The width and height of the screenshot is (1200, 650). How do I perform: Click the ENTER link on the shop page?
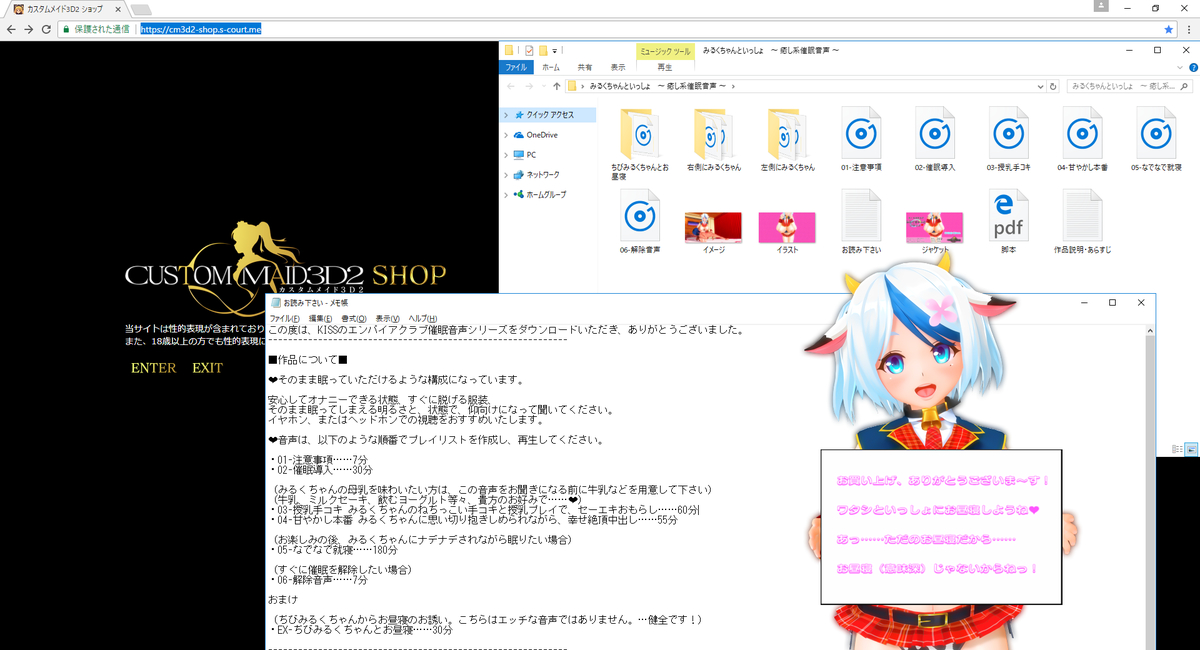coord(153,368)
